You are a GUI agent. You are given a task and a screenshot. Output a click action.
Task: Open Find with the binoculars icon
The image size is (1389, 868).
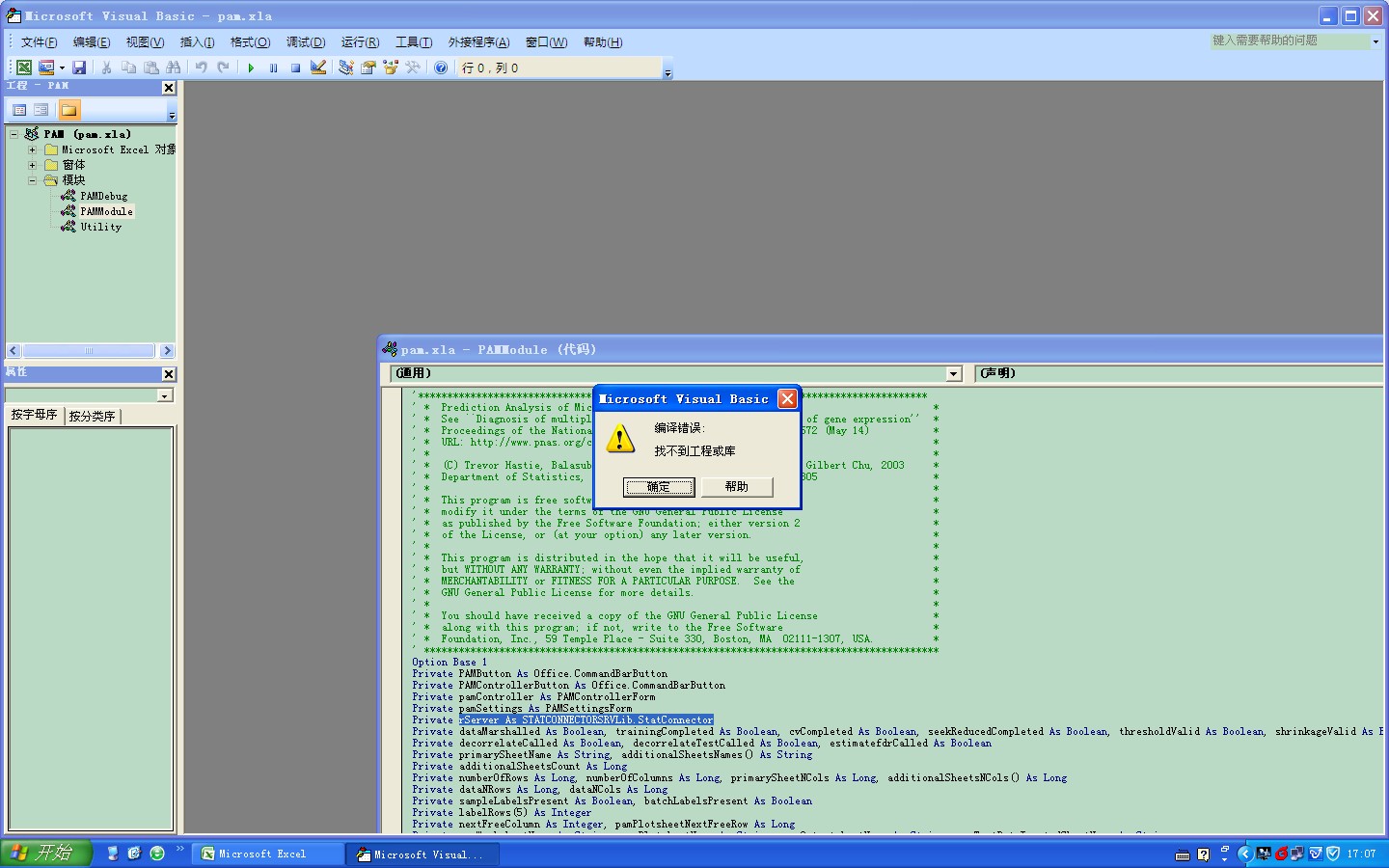pos(174,68)
